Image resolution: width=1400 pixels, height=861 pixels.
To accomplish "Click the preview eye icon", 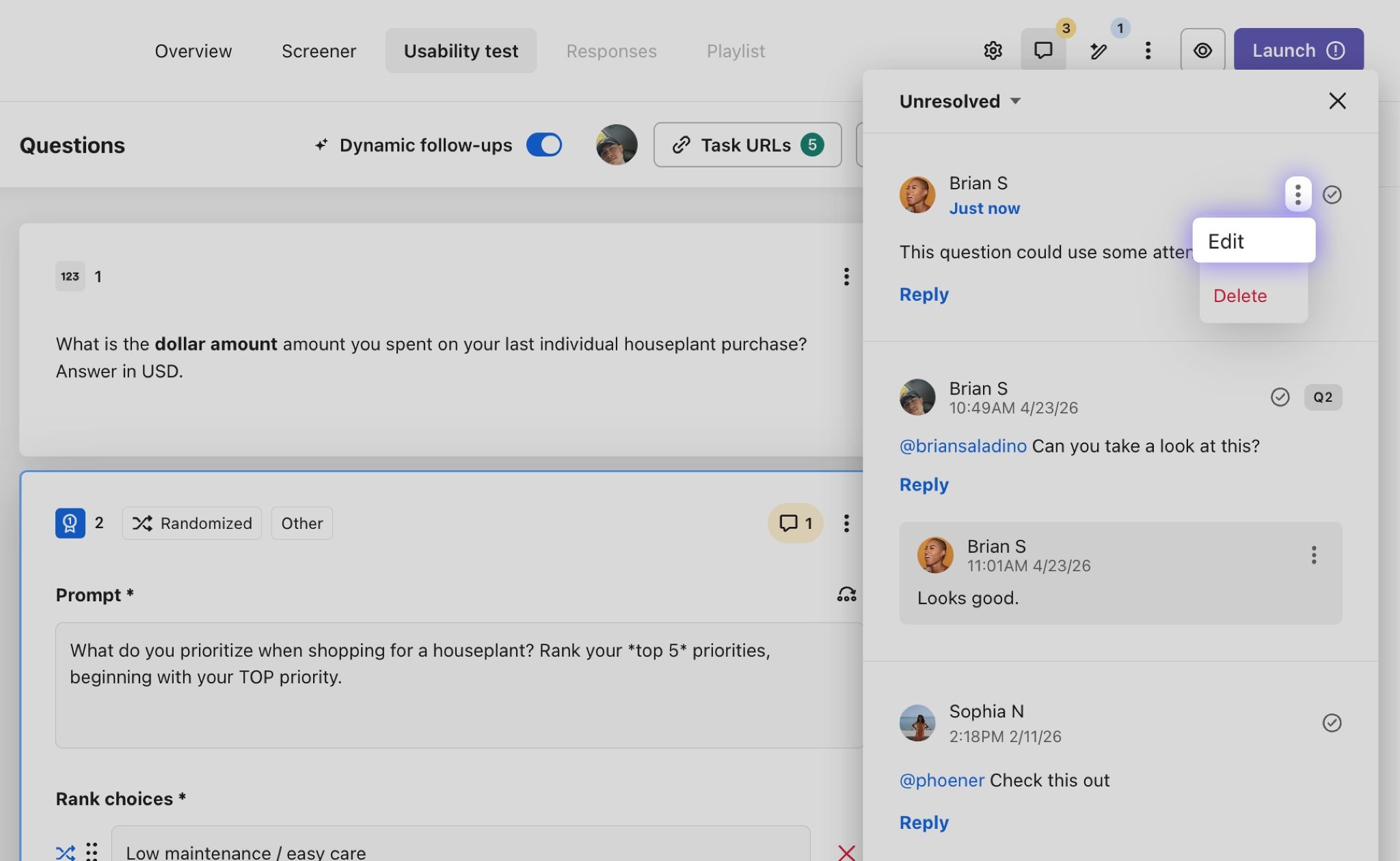I will [1202, 51].
